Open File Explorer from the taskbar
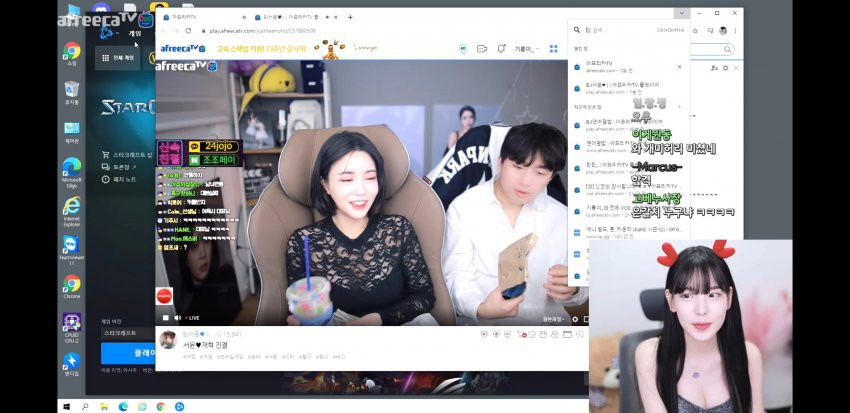This screenshot has height=413, width=850. pyautogui.click(x=104, y=406)
